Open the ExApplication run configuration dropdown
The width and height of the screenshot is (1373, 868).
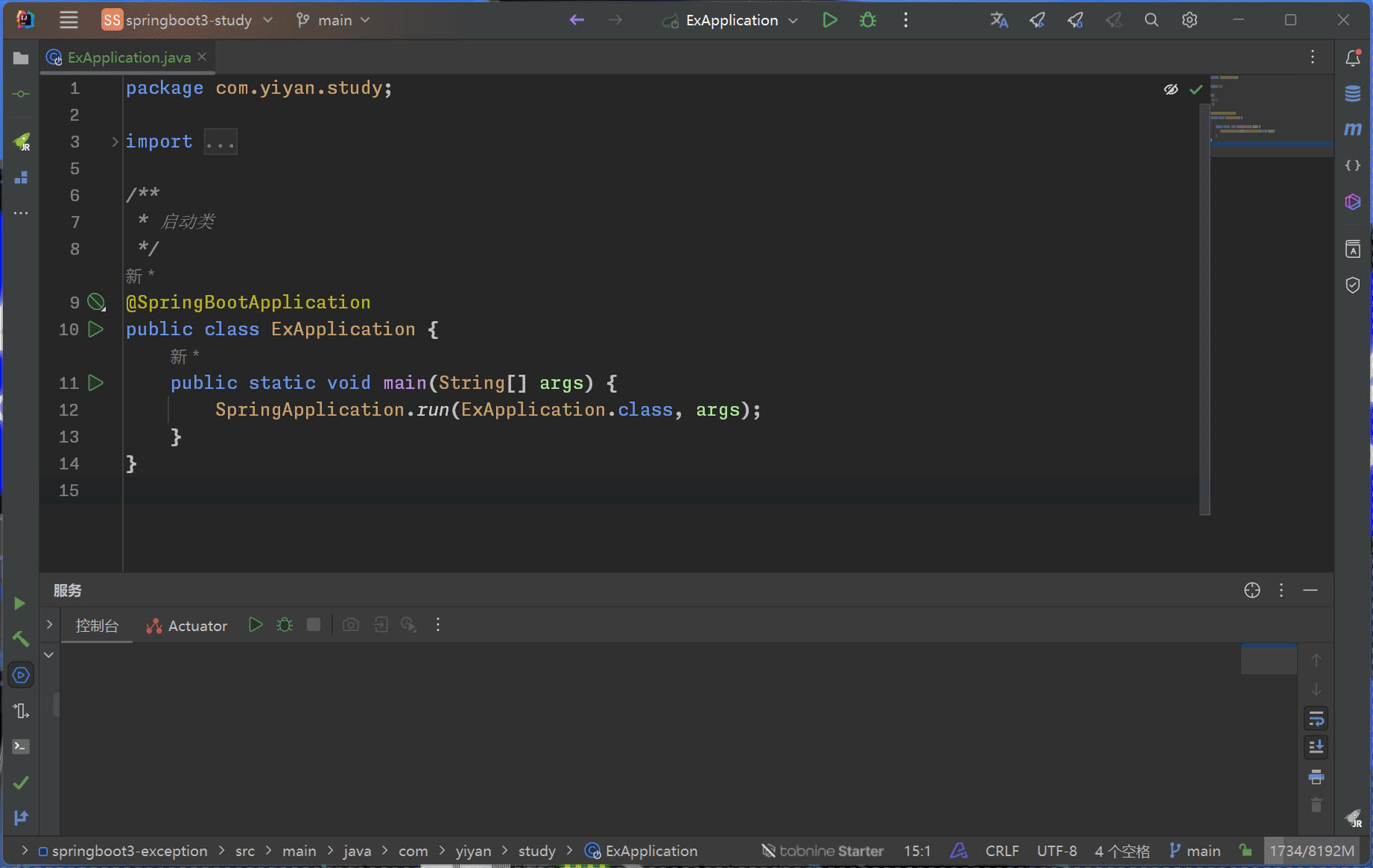[x=731, y=20]
